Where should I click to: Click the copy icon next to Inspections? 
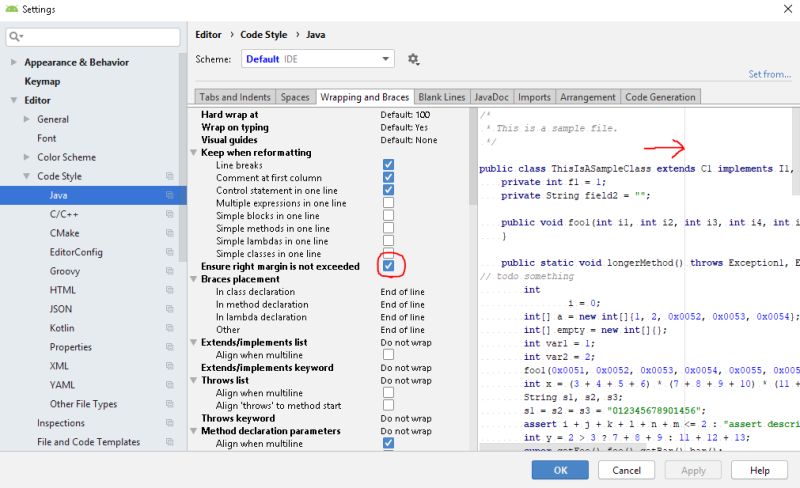click(x=169, y=423)
